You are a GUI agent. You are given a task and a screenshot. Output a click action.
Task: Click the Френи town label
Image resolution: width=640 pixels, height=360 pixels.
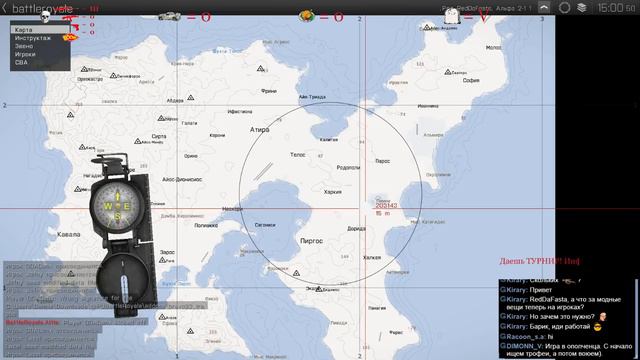coord(269,91)
